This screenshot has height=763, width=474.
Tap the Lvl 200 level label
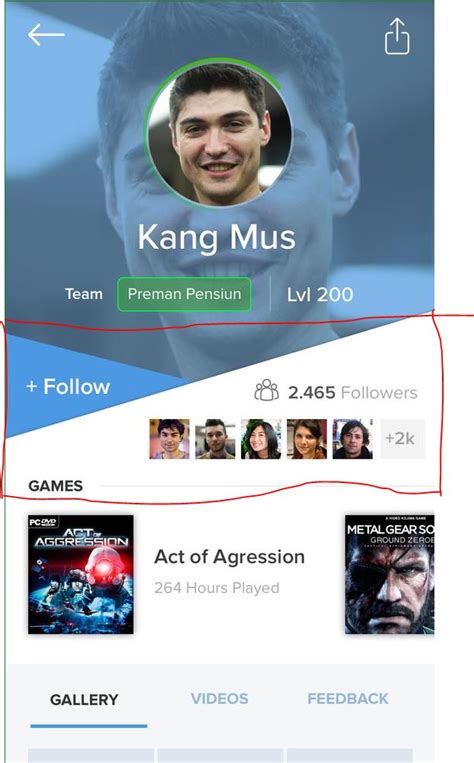point(320,294)
